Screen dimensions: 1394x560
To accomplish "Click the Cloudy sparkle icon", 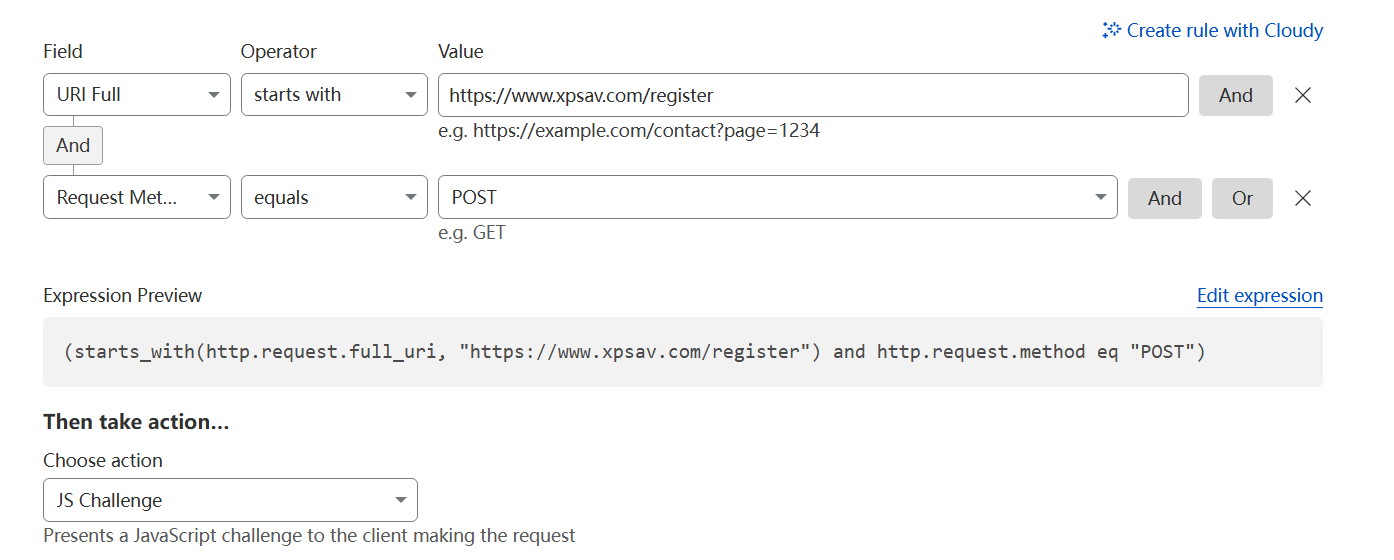I will coord(1111,31).
